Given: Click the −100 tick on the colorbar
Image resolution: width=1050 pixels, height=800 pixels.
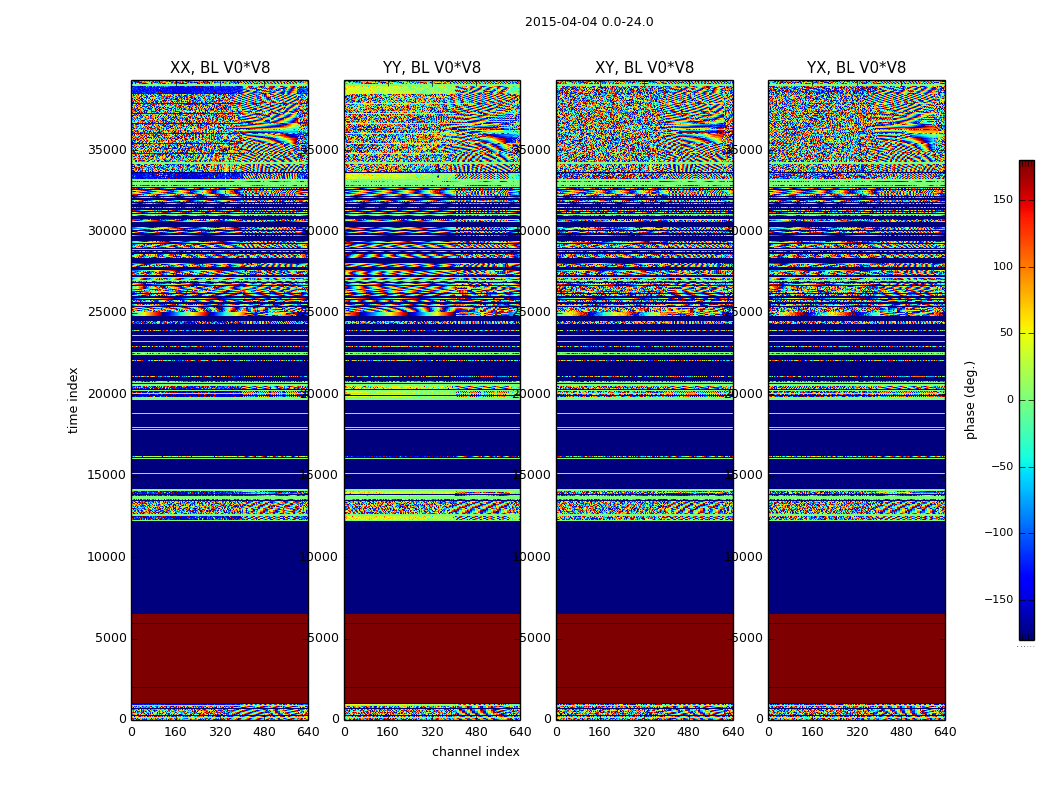Looking at the screenshot, I should pyautogui.click(x=999, y=533).
